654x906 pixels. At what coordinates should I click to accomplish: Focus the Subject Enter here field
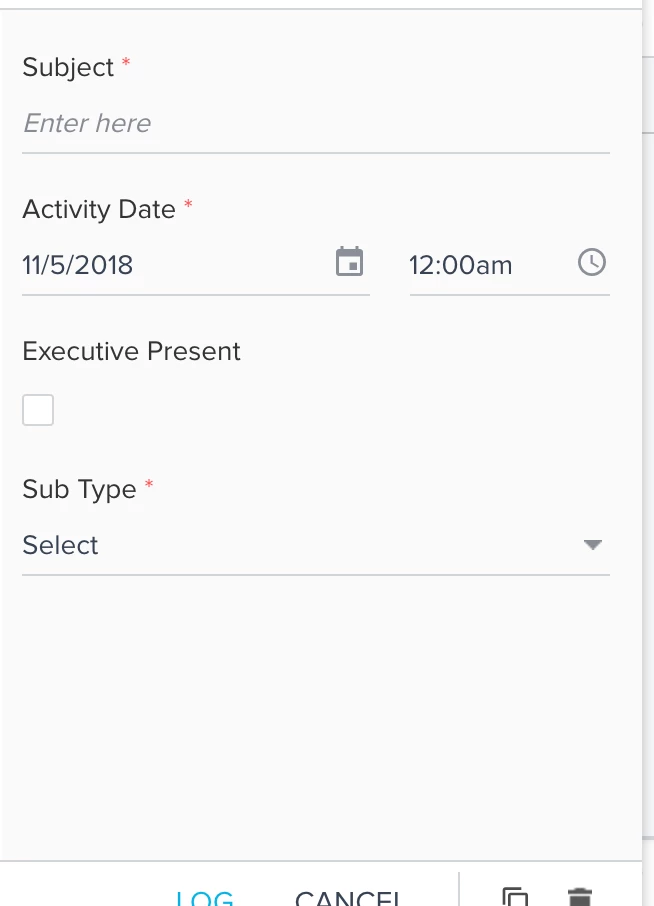[x=316, y=124]
